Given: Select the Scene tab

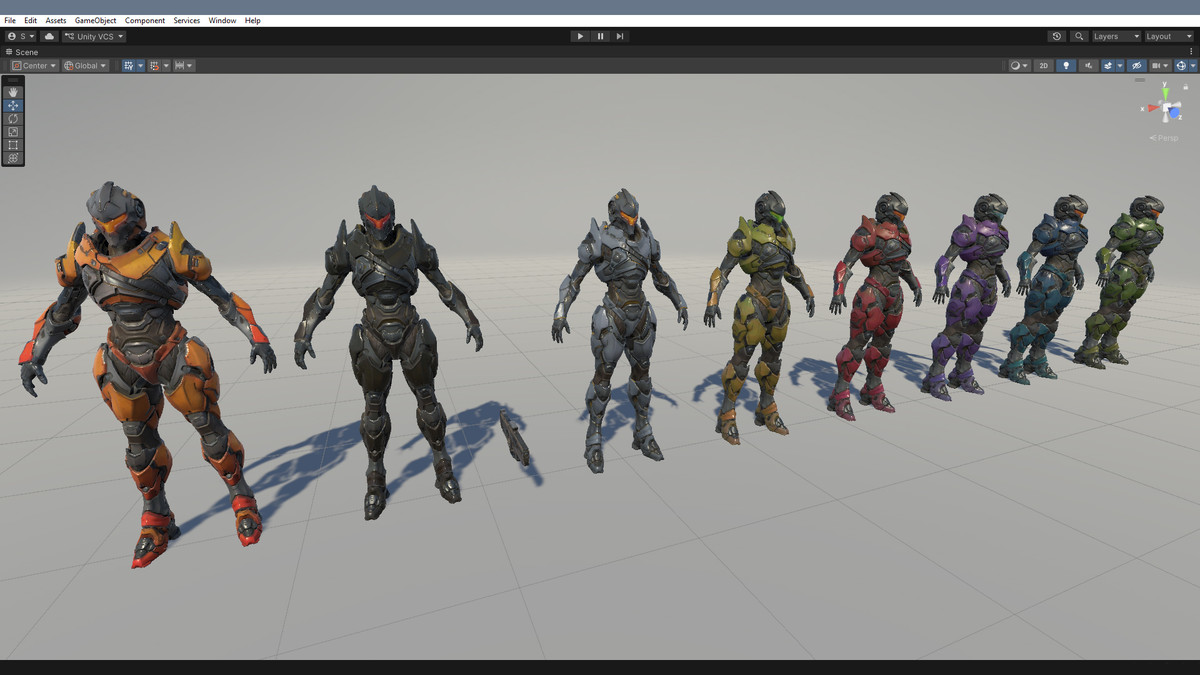Looking at the screenshot, I should pyautogui.click(x=22, y=52).
